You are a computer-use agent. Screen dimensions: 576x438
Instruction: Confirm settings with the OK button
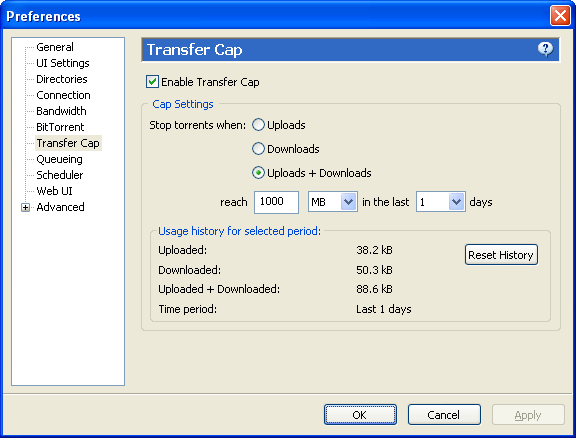[x=360, y=414]
